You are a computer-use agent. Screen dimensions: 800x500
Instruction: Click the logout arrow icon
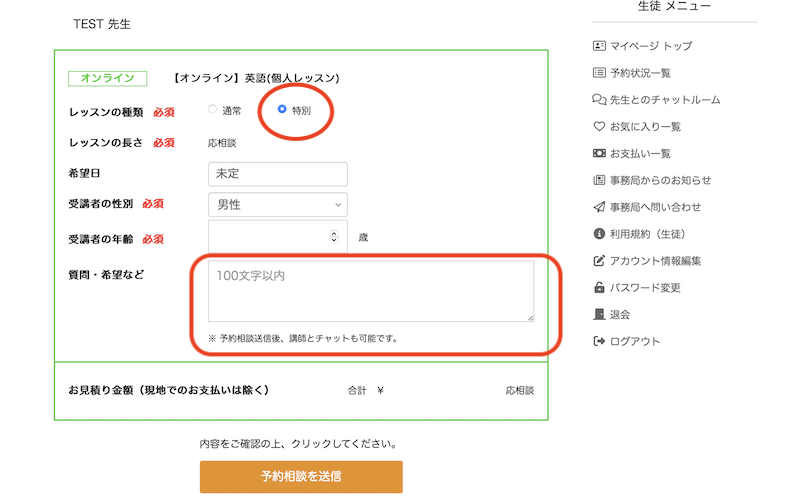click(x=599, y=342)
